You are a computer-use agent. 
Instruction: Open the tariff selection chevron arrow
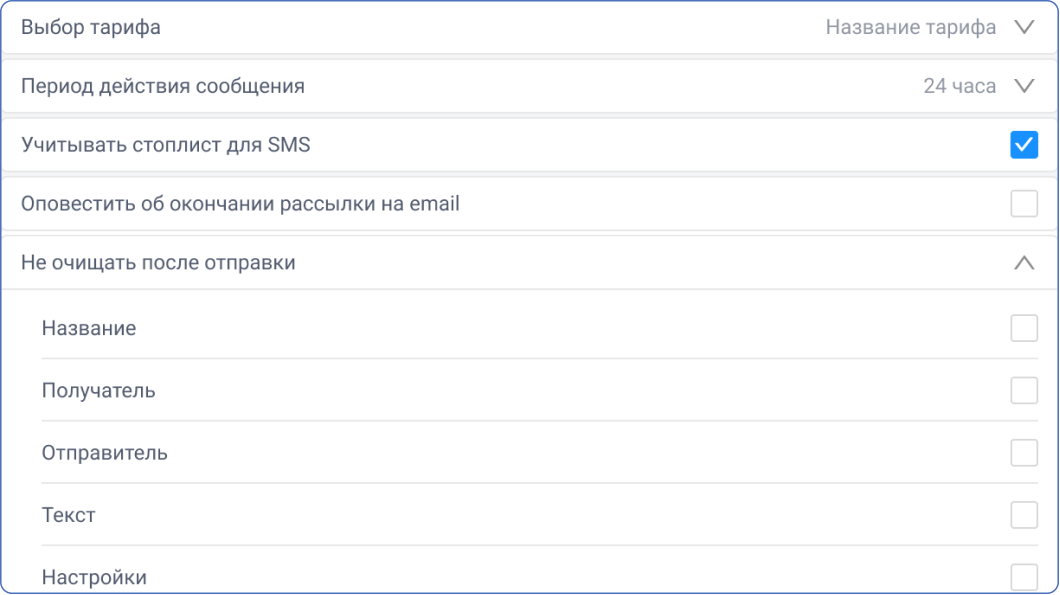pos(1024,27)
